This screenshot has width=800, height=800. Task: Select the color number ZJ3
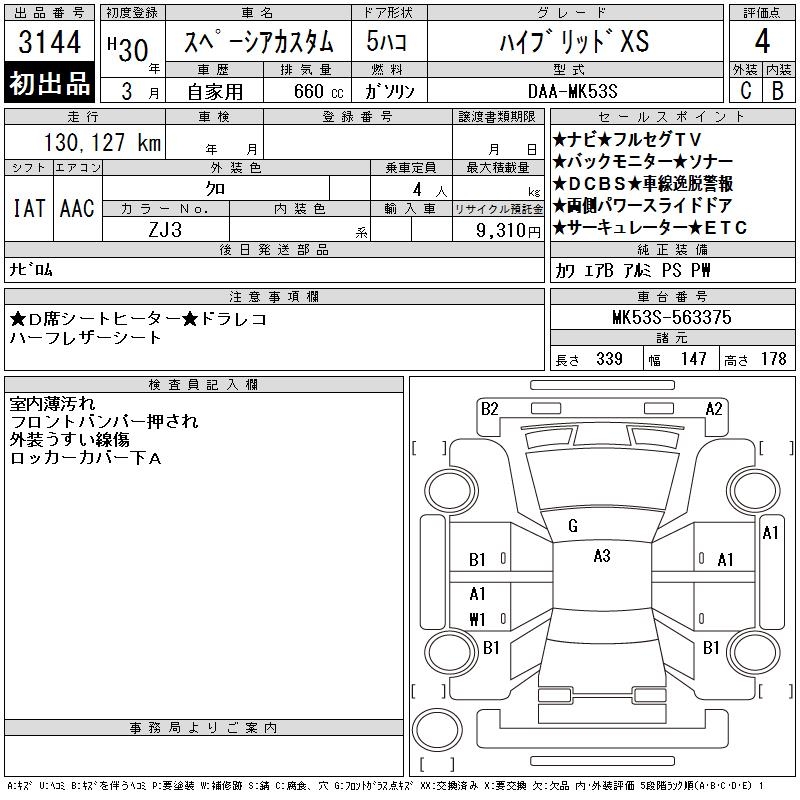tap(165, 230)
